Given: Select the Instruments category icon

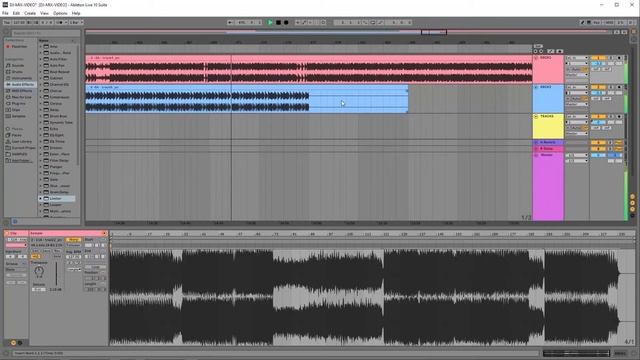Looking at the screenshot, I should (8, 78).
